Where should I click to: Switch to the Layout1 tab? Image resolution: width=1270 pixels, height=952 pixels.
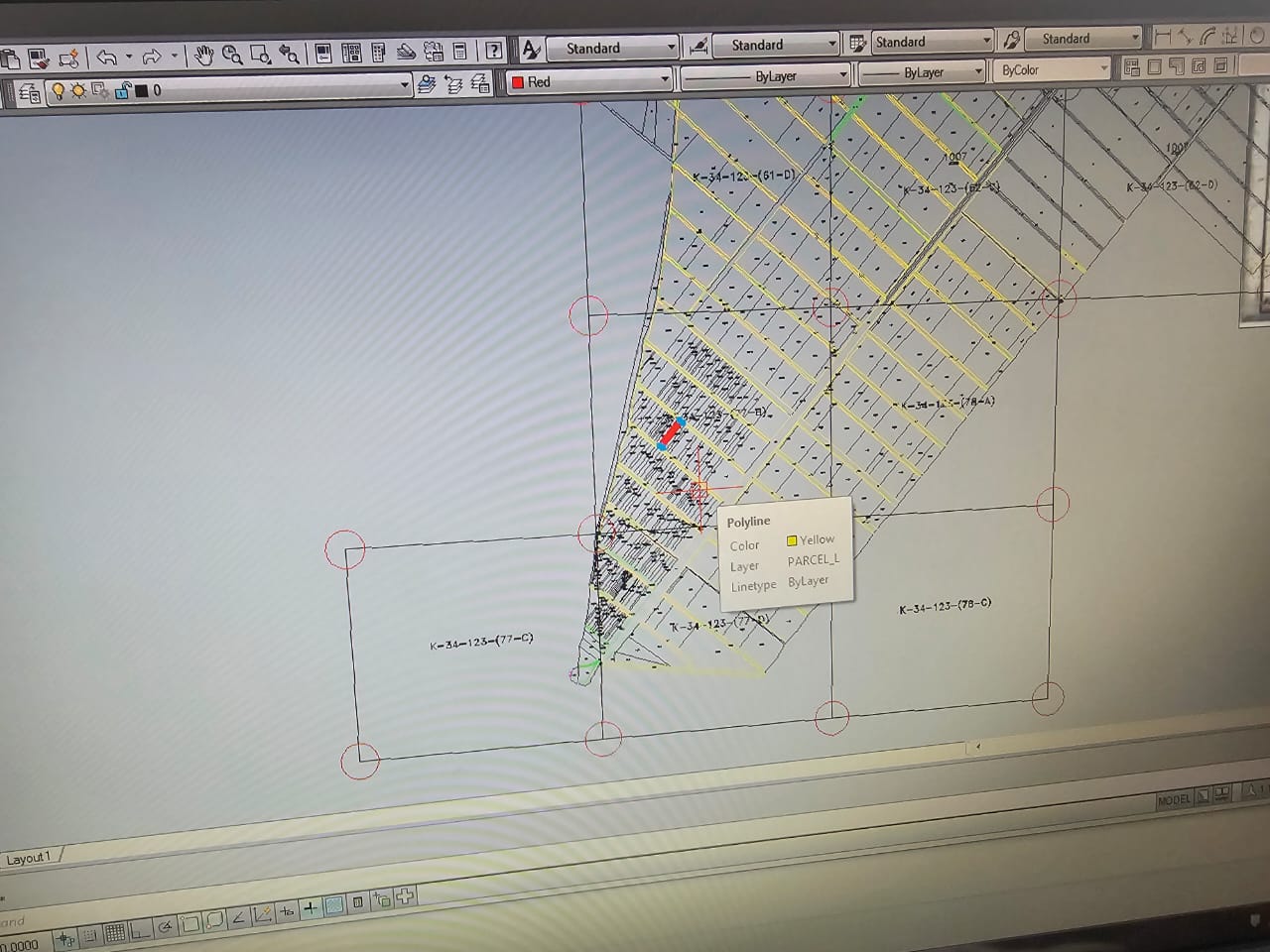(29, 858)
